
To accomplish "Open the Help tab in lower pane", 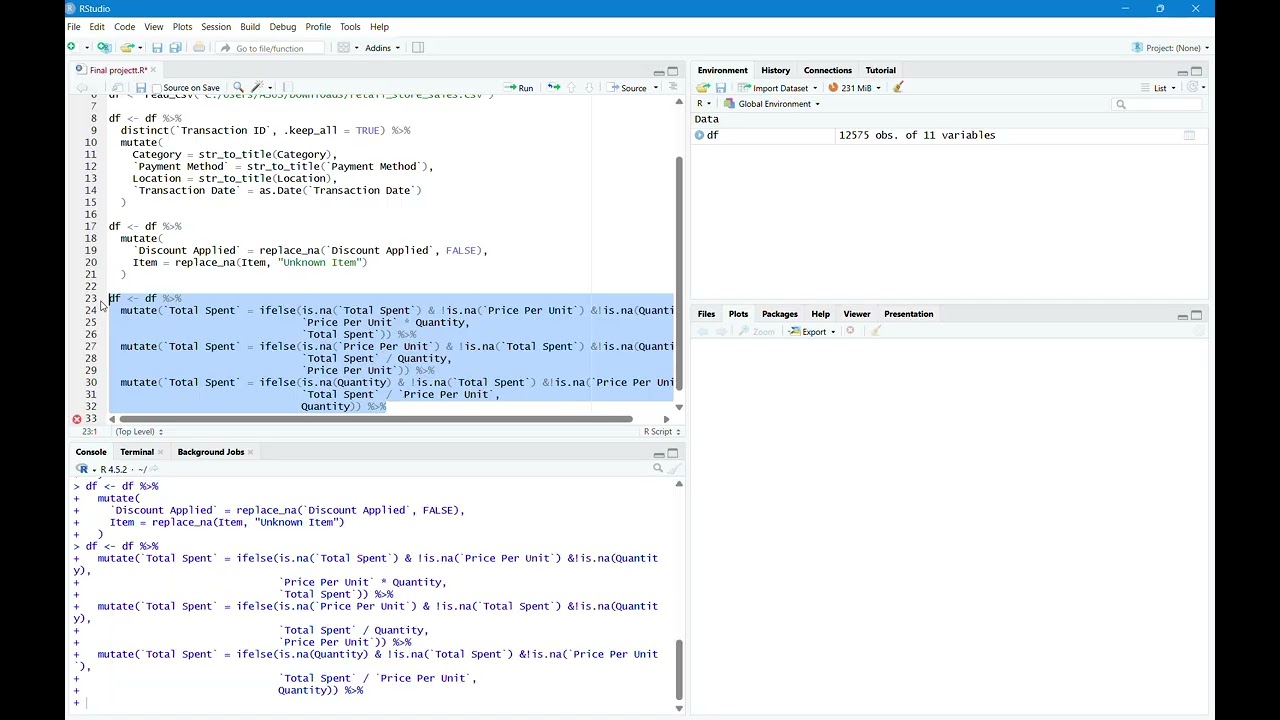I will (x=821, y=314).
